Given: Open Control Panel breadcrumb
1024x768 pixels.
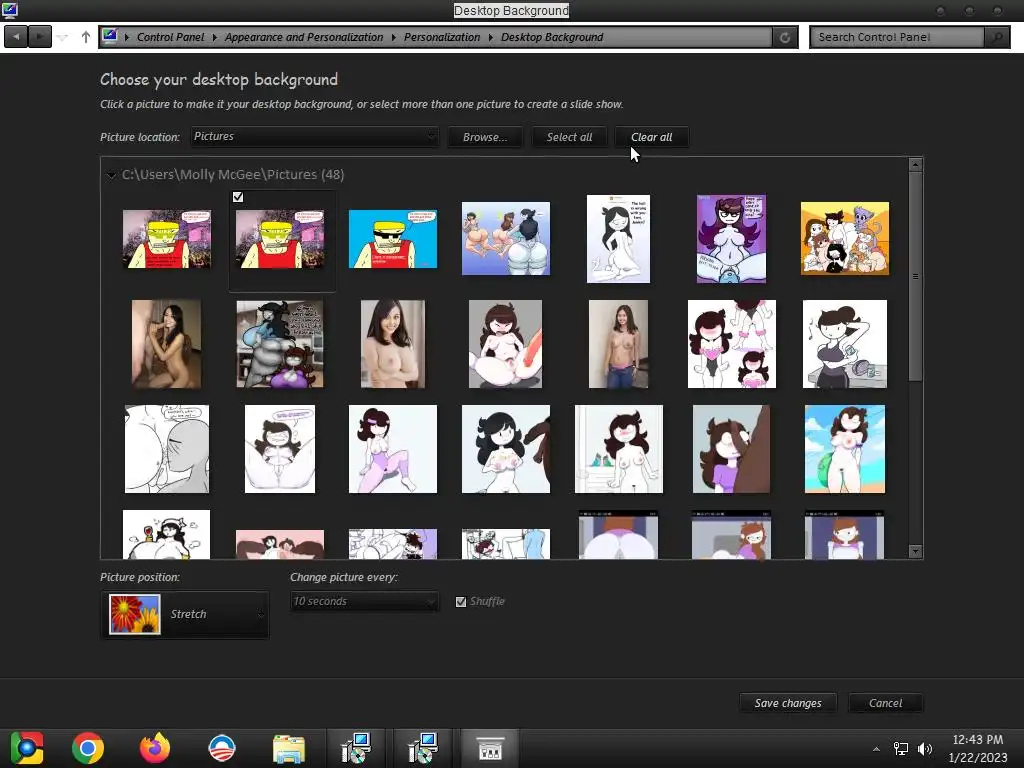Looking at the screenshot, I should (170, 37).
